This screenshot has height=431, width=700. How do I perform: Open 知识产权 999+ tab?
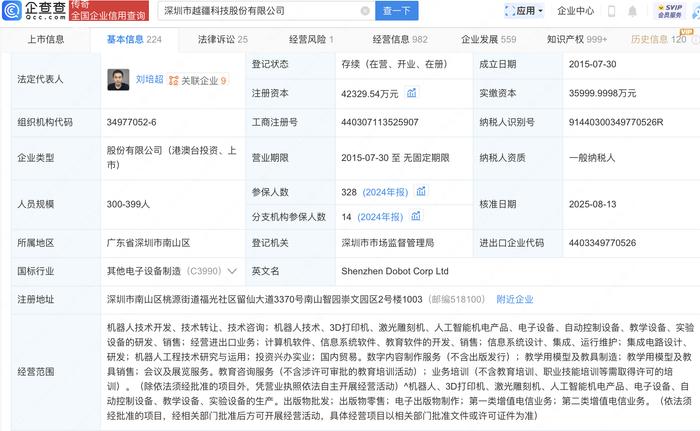pyautogui.click(x=577, y=39)
